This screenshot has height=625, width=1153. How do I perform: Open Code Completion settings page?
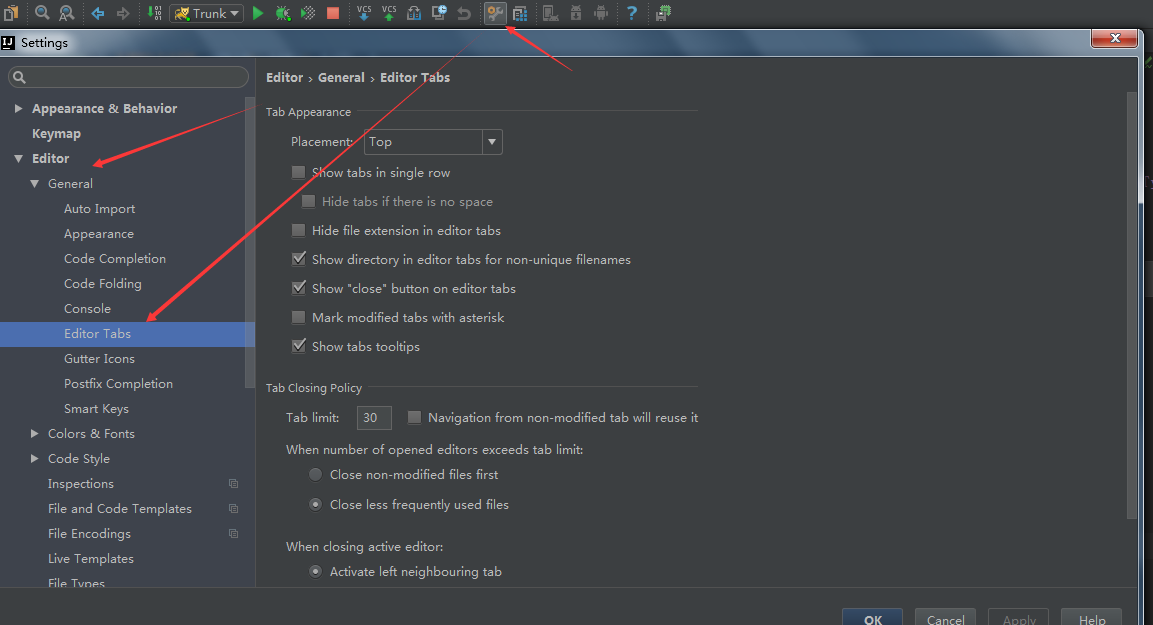pos(115,259)
